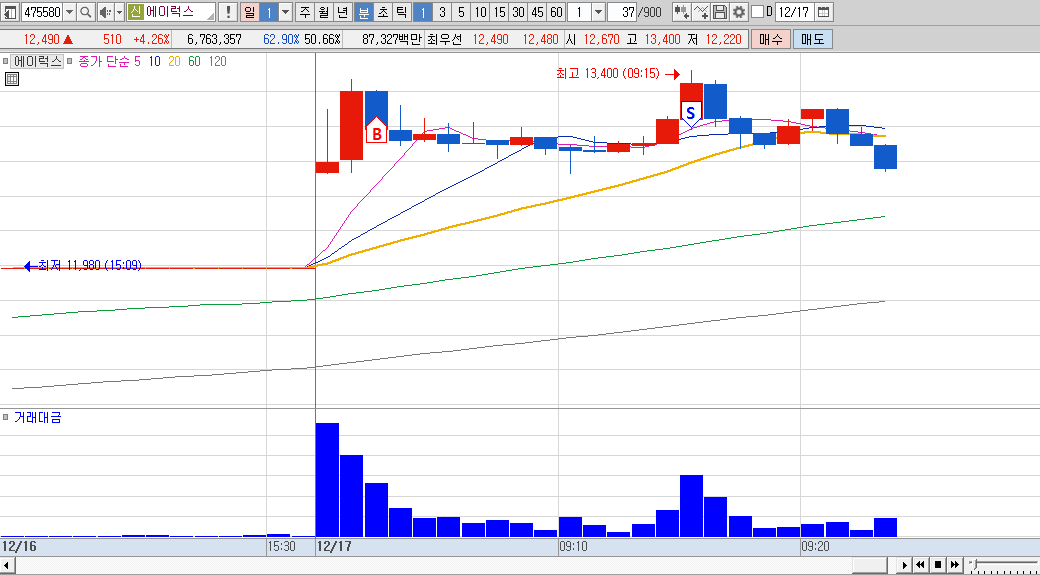This screenshot has width=1040, height=576.
Task: Click the data table grid icon
Action: 12,80
